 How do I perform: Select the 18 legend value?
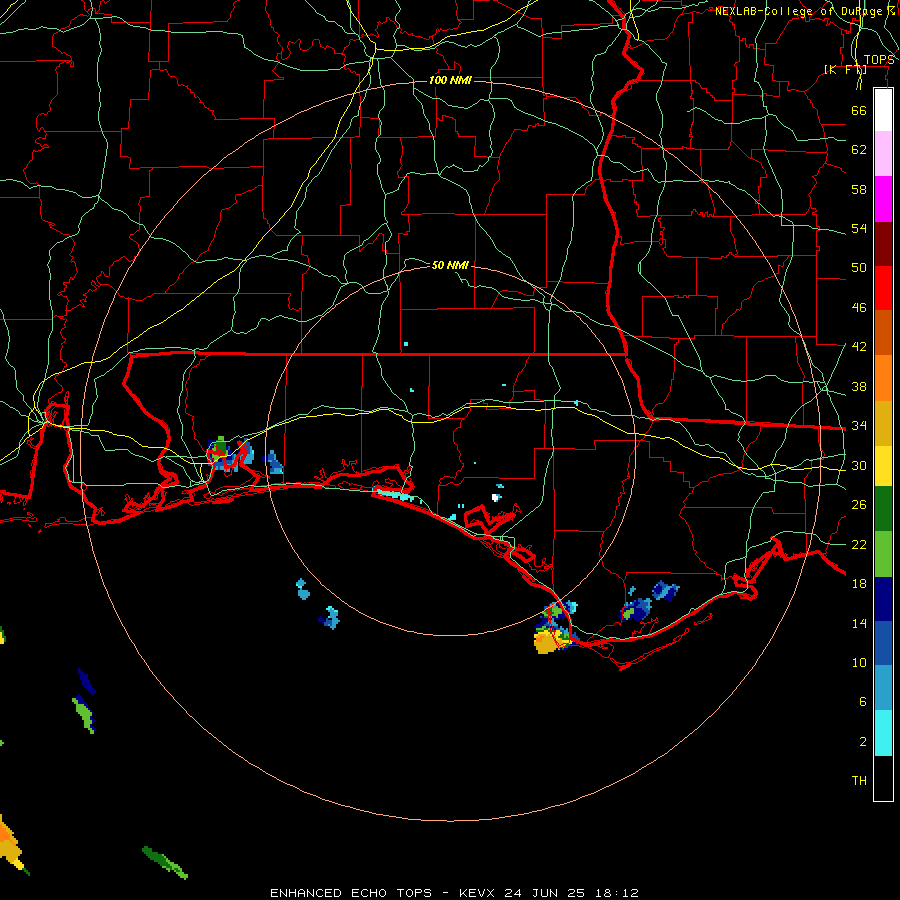click(x=859, y=584)
